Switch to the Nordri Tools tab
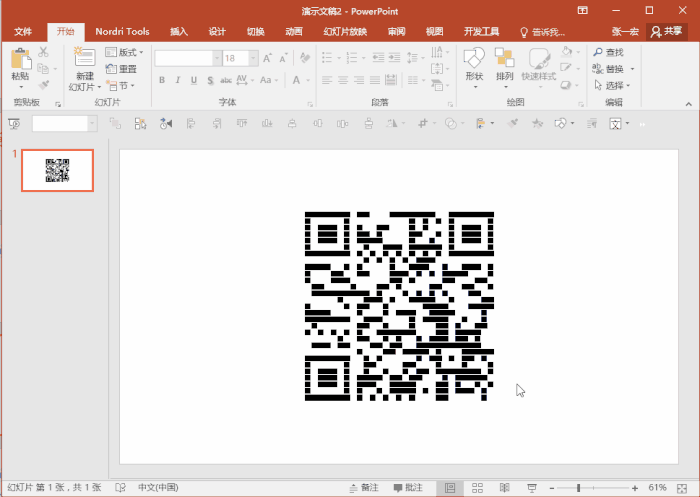This screenshot has width=700, height=497. [x=122, y=31]
